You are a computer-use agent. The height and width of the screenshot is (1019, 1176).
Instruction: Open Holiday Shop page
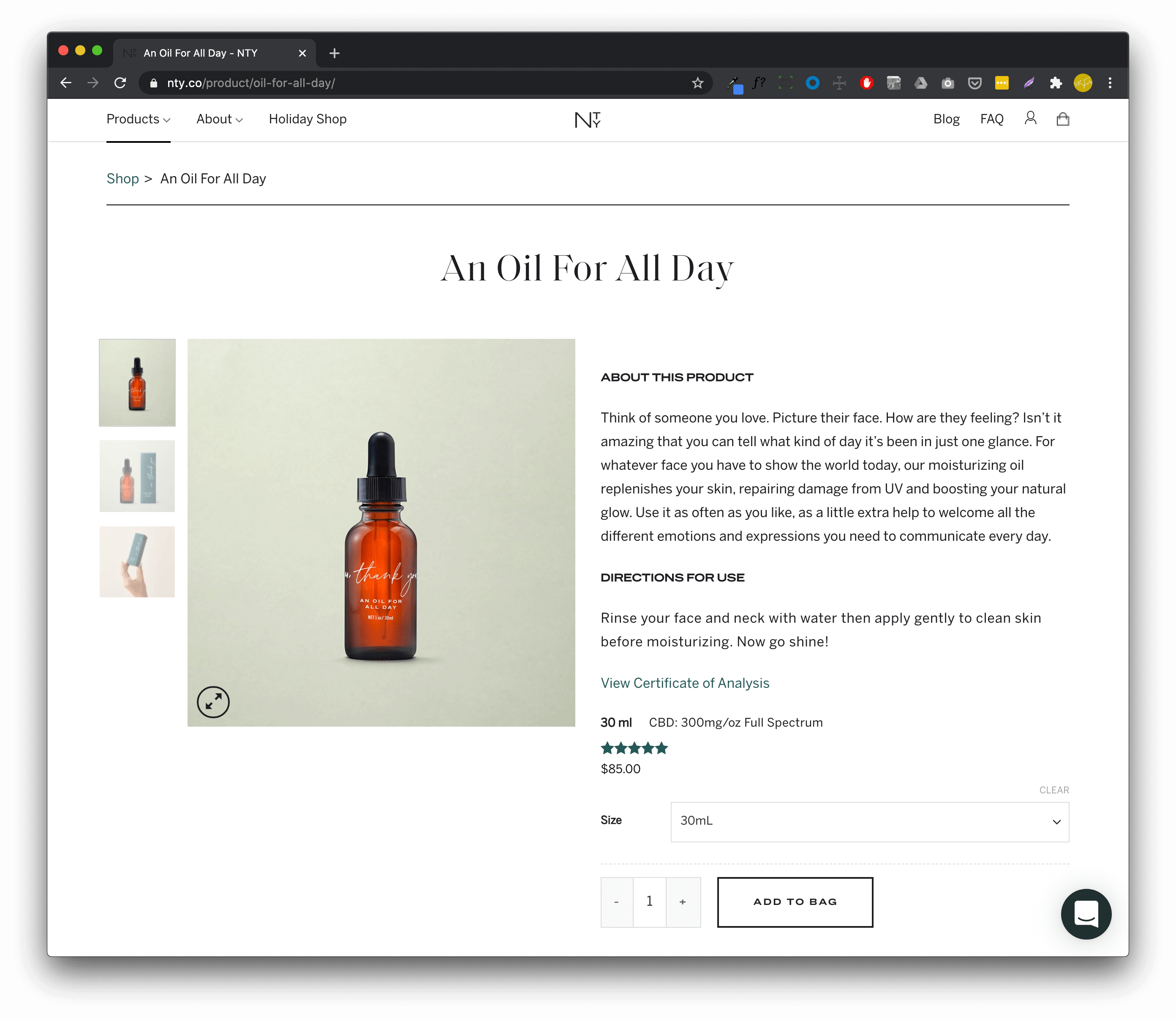coord(307,119)
